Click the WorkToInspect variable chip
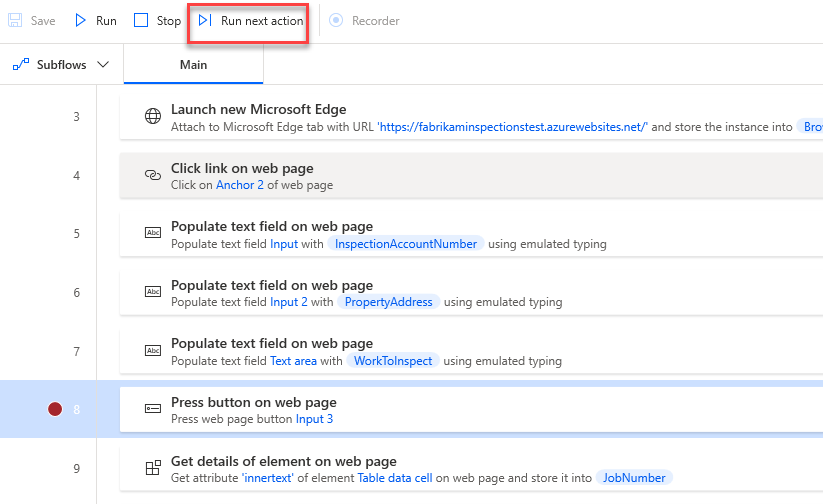Screen dimensions: 823x504 395,361
